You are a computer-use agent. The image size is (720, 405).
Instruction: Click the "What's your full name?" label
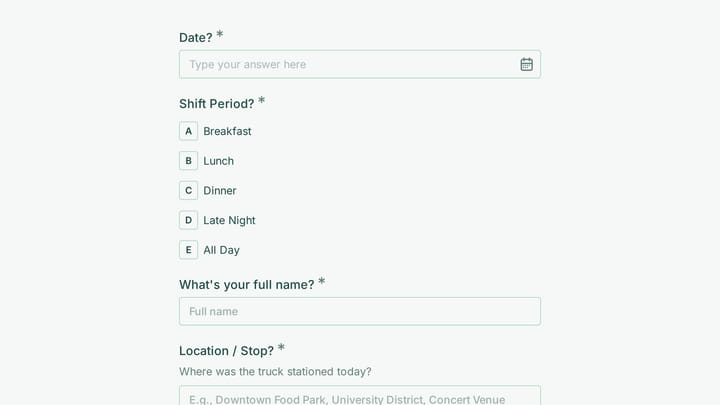tap(247, 285)
